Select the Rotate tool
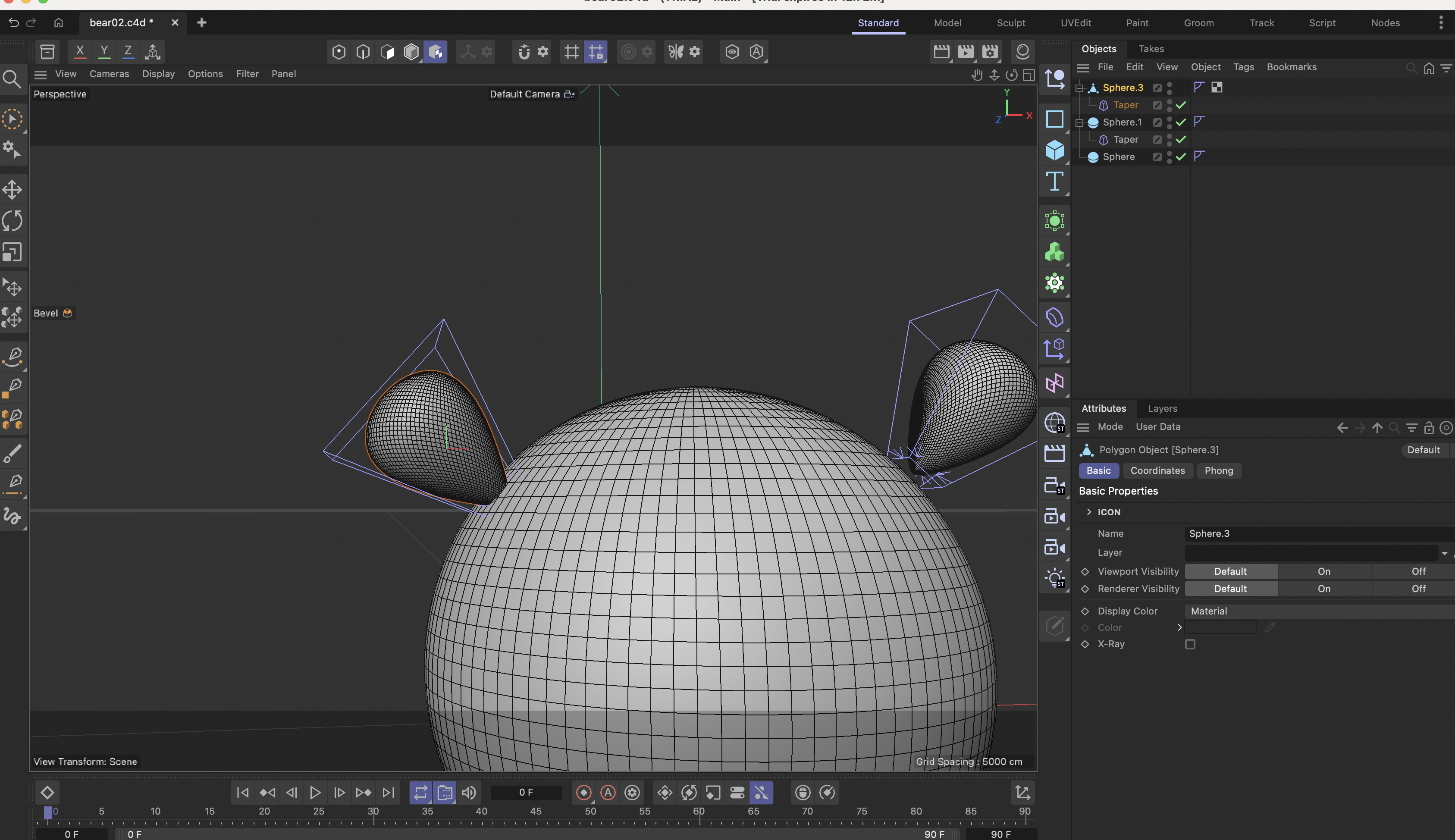This screenshot has height=840, width=1455. (12, 221)
